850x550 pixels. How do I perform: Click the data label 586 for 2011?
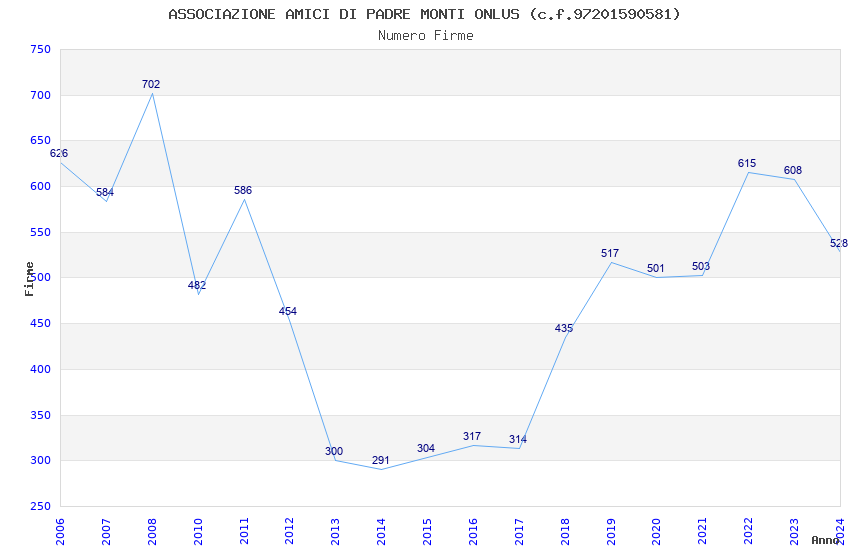click(243, 190)
